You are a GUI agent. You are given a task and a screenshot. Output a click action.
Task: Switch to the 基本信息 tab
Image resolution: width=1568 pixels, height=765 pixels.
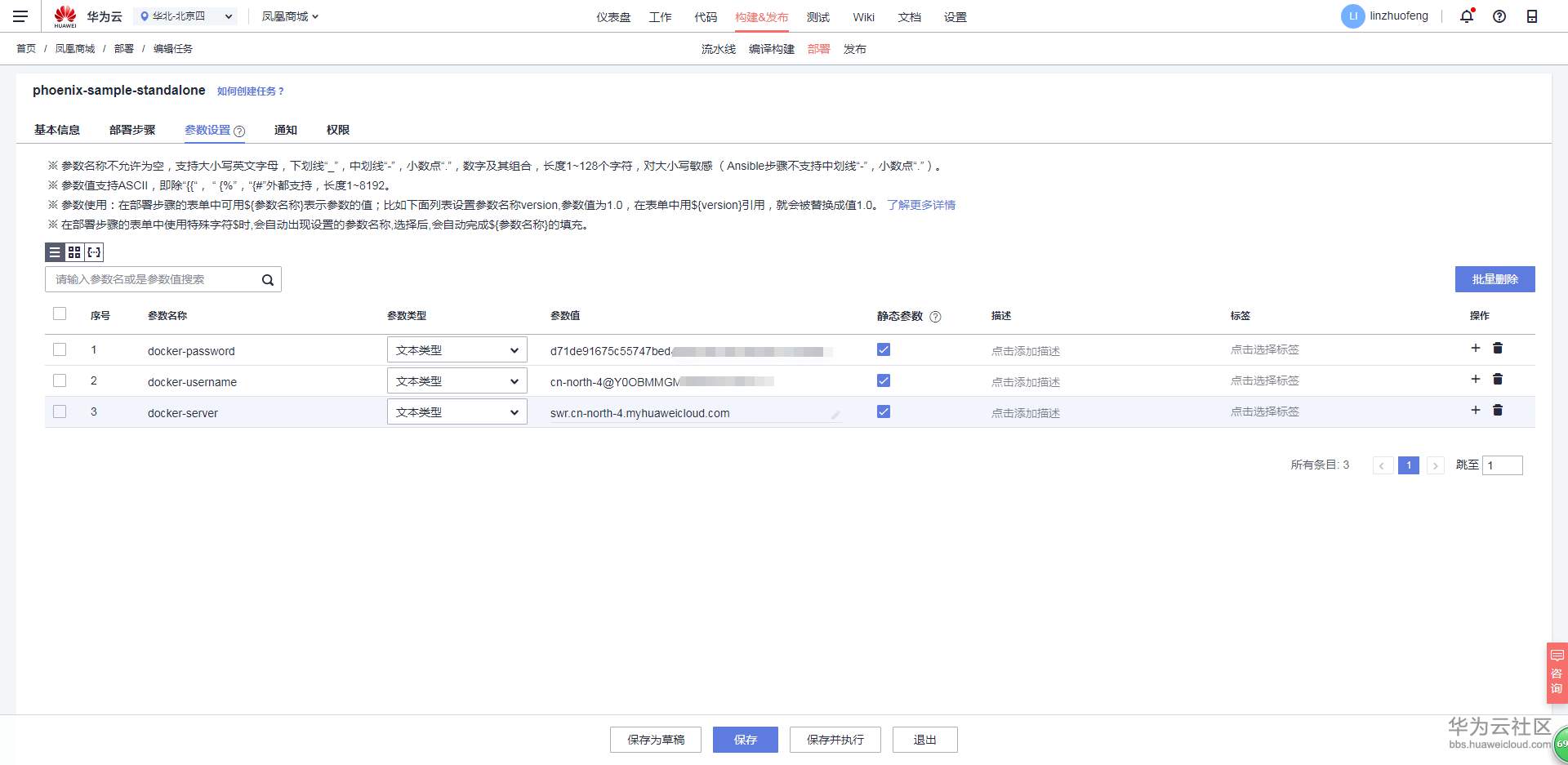click(57, 130)
